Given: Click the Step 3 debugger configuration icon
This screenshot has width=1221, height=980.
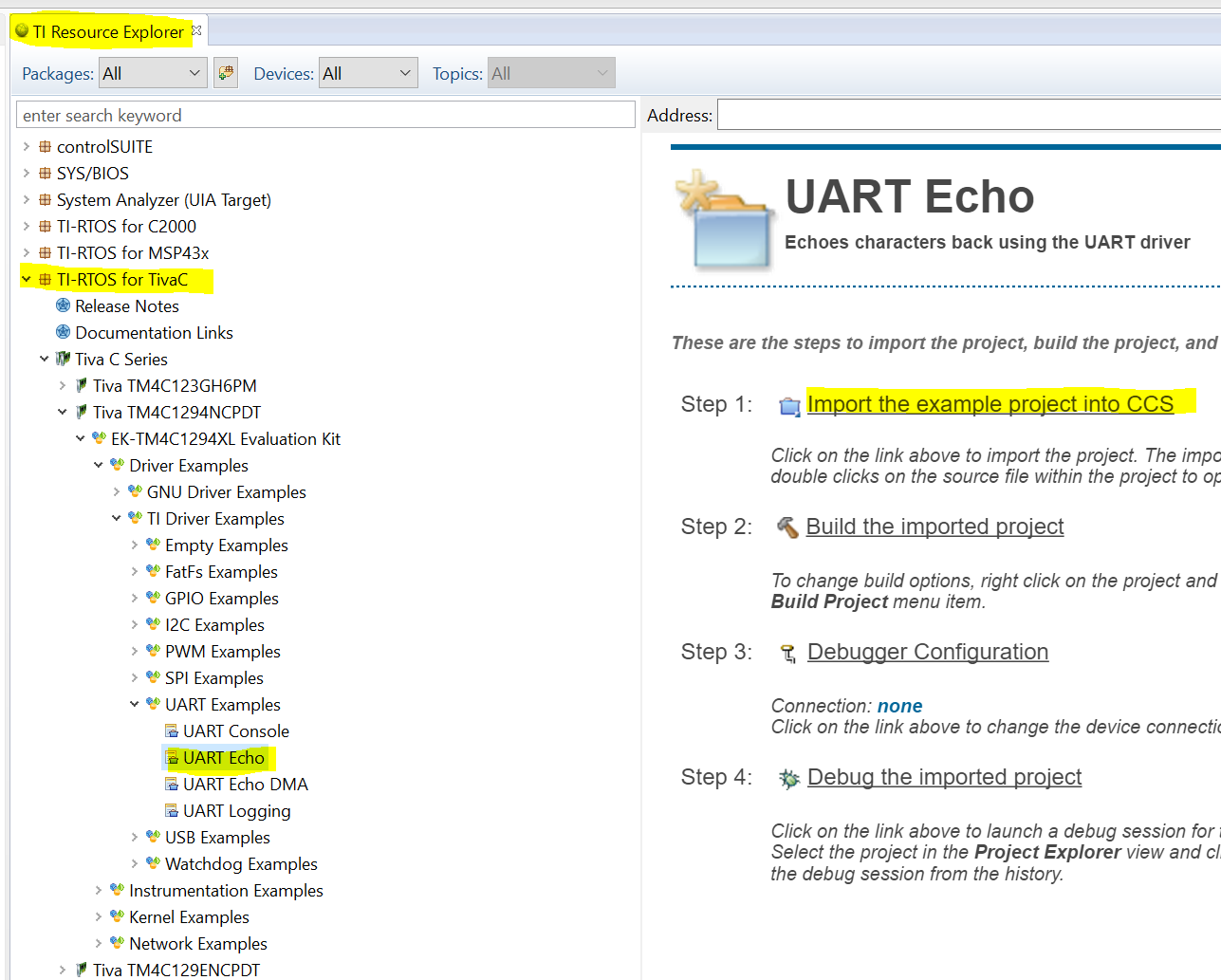Looking at the screenshot, I should (788, 654).
